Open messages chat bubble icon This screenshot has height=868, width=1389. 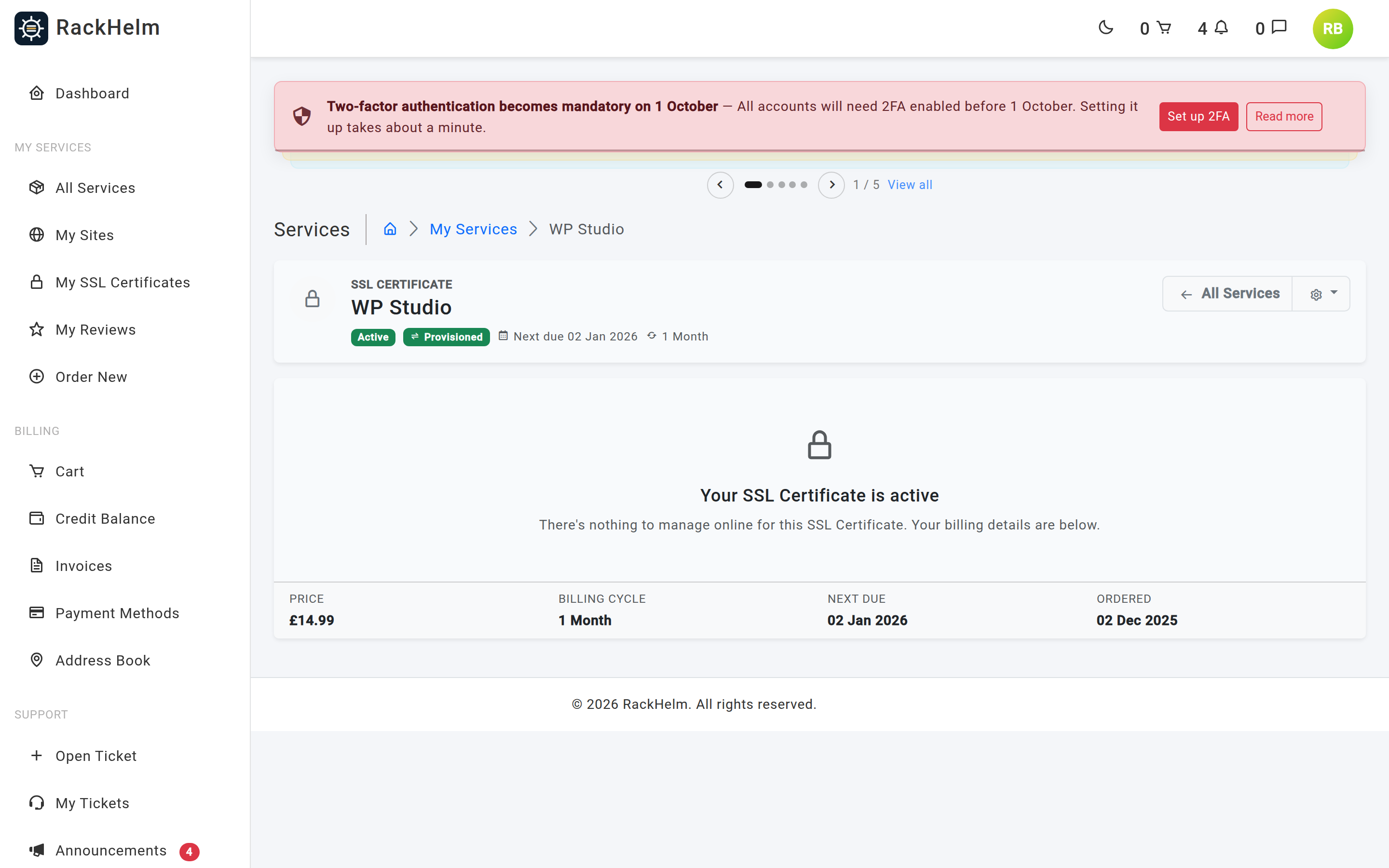1280,27
